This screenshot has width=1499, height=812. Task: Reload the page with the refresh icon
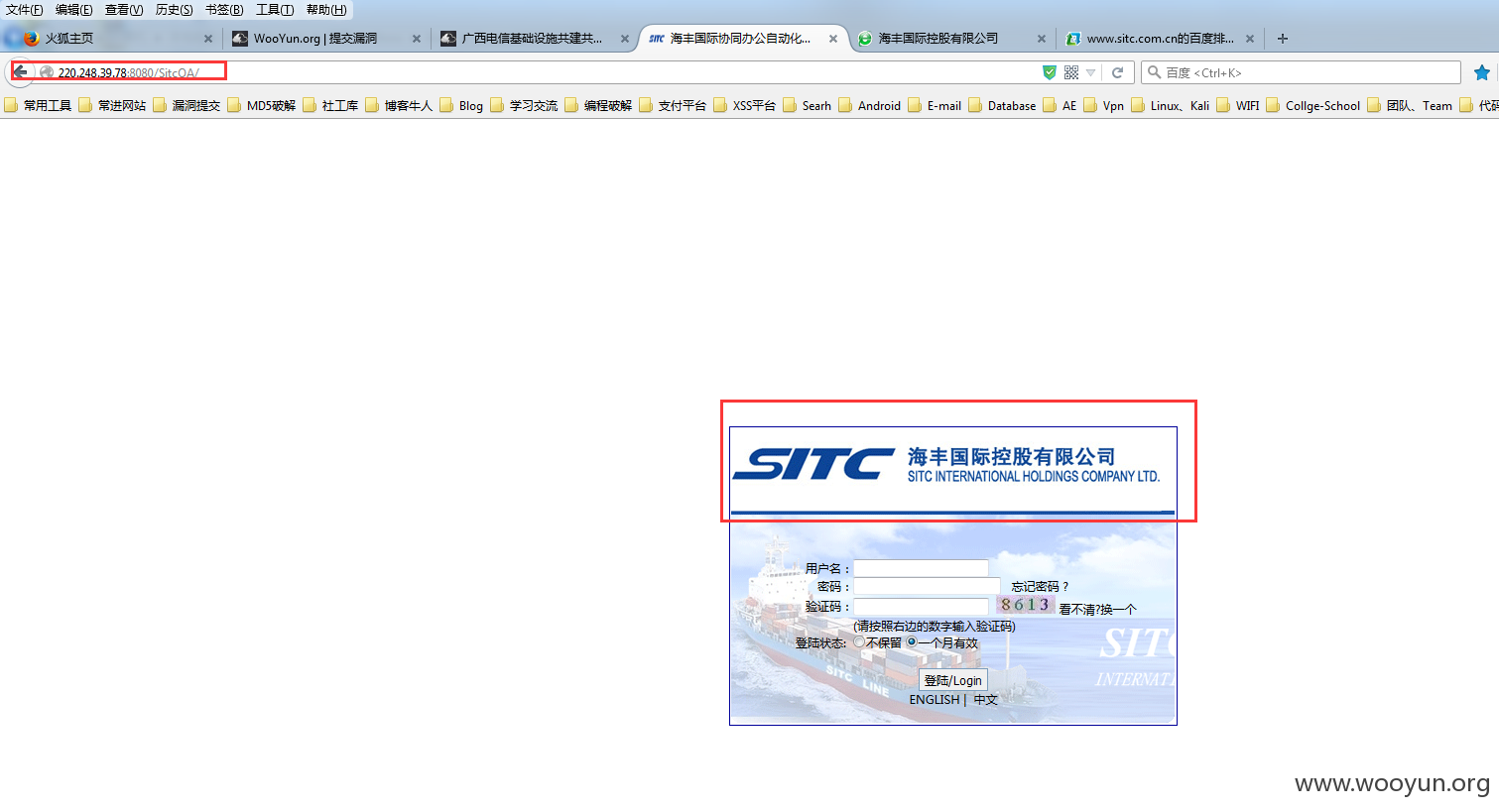pos(1117,72)
